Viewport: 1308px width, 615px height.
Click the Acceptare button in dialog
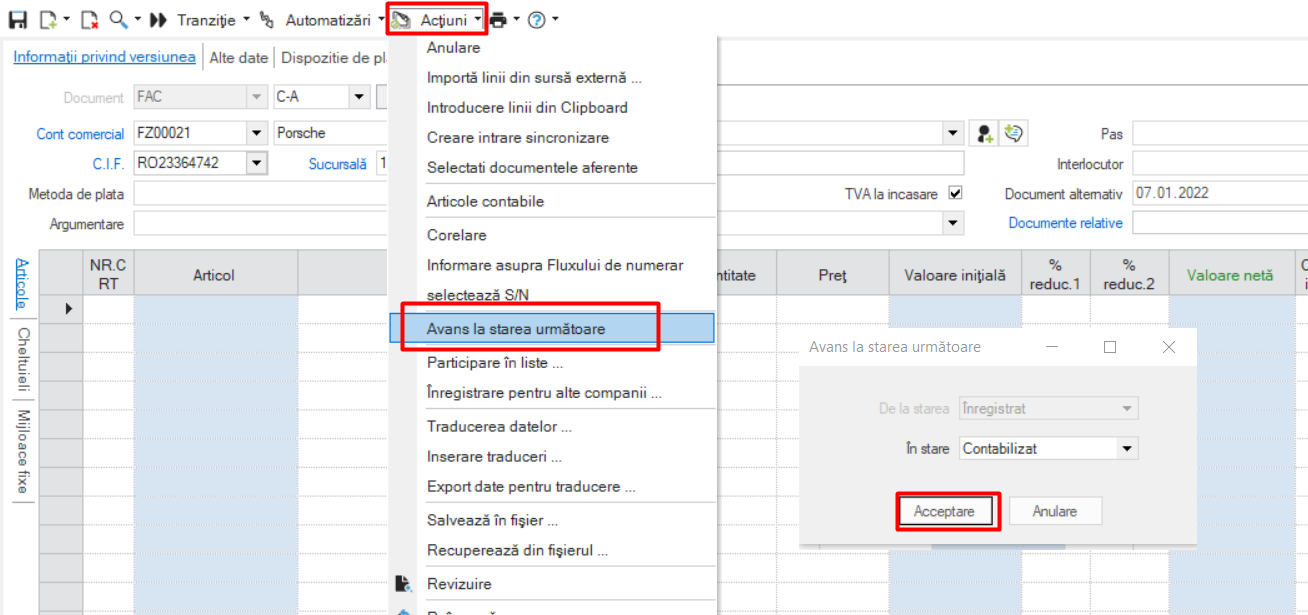point(944,511)
